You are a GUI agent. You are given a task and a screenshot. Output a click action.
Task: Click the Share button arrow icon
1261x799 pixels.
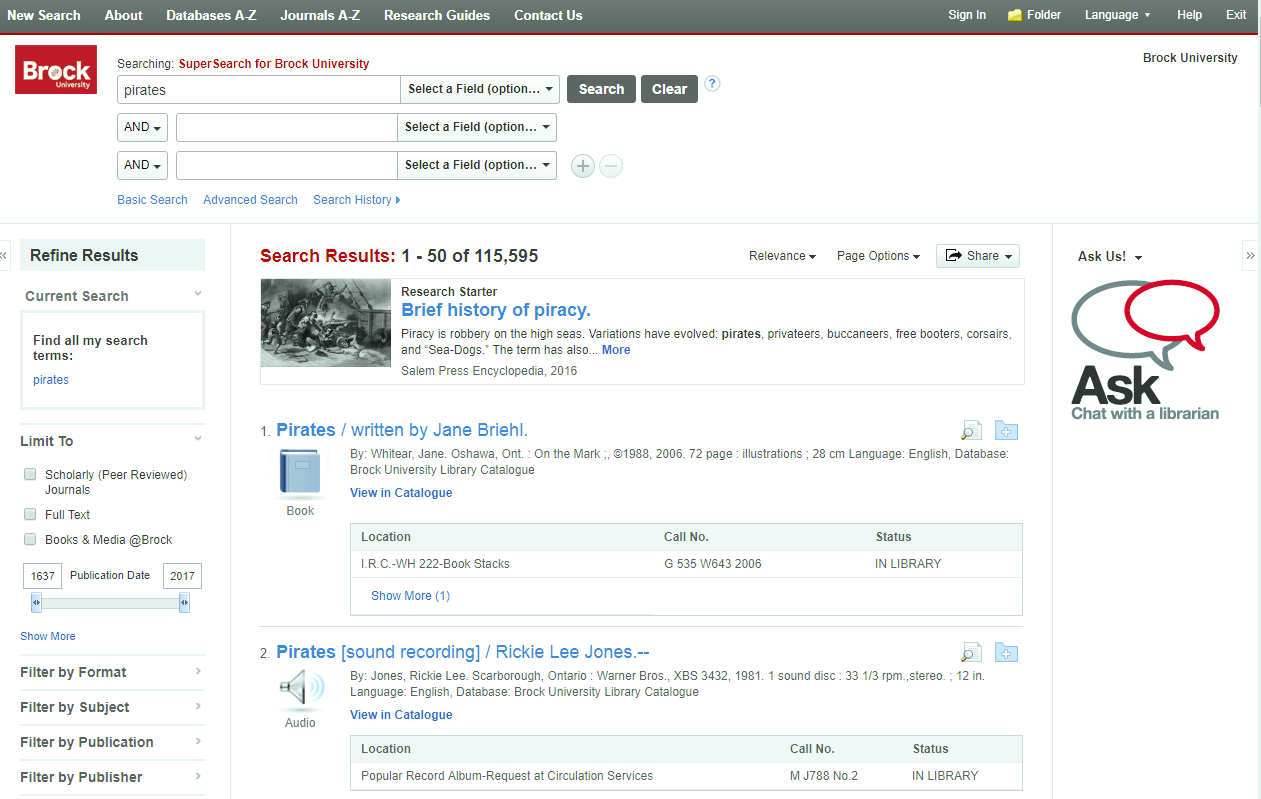953,256
